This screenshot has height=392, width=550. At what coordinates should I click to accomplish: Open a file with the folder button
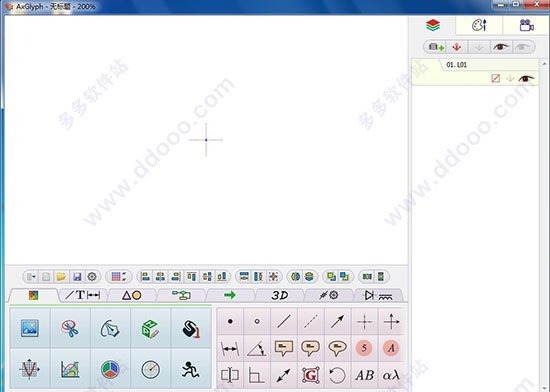pyautogui.click(x=61, y=277)
